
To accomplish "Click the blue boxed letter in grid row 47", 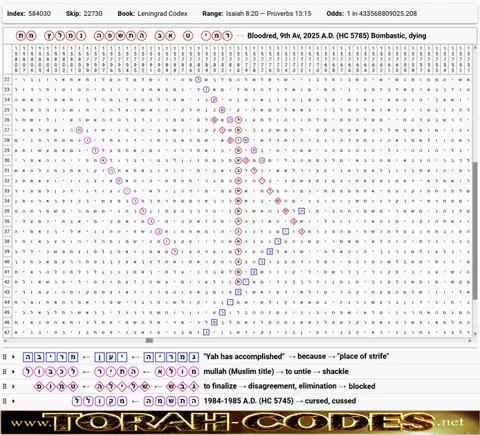I will click(x=206, y=332).
